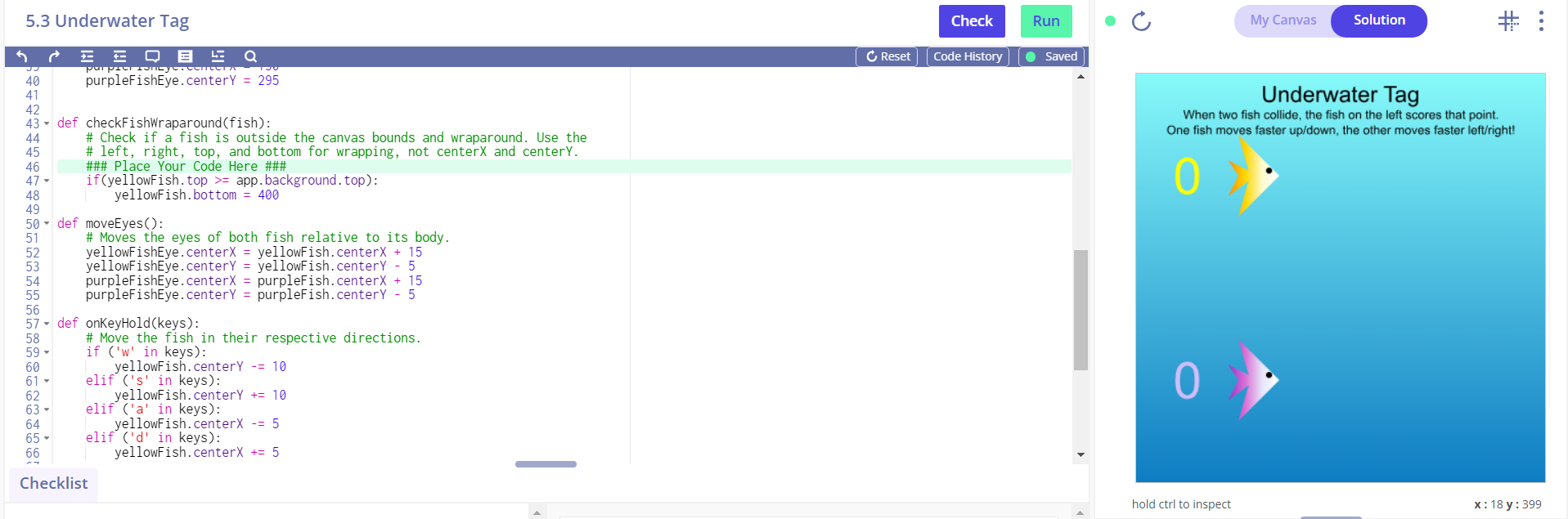Click the editor horizontal scrollbar thumb
The image size is (1568, 519).
[x=546, y=464]
